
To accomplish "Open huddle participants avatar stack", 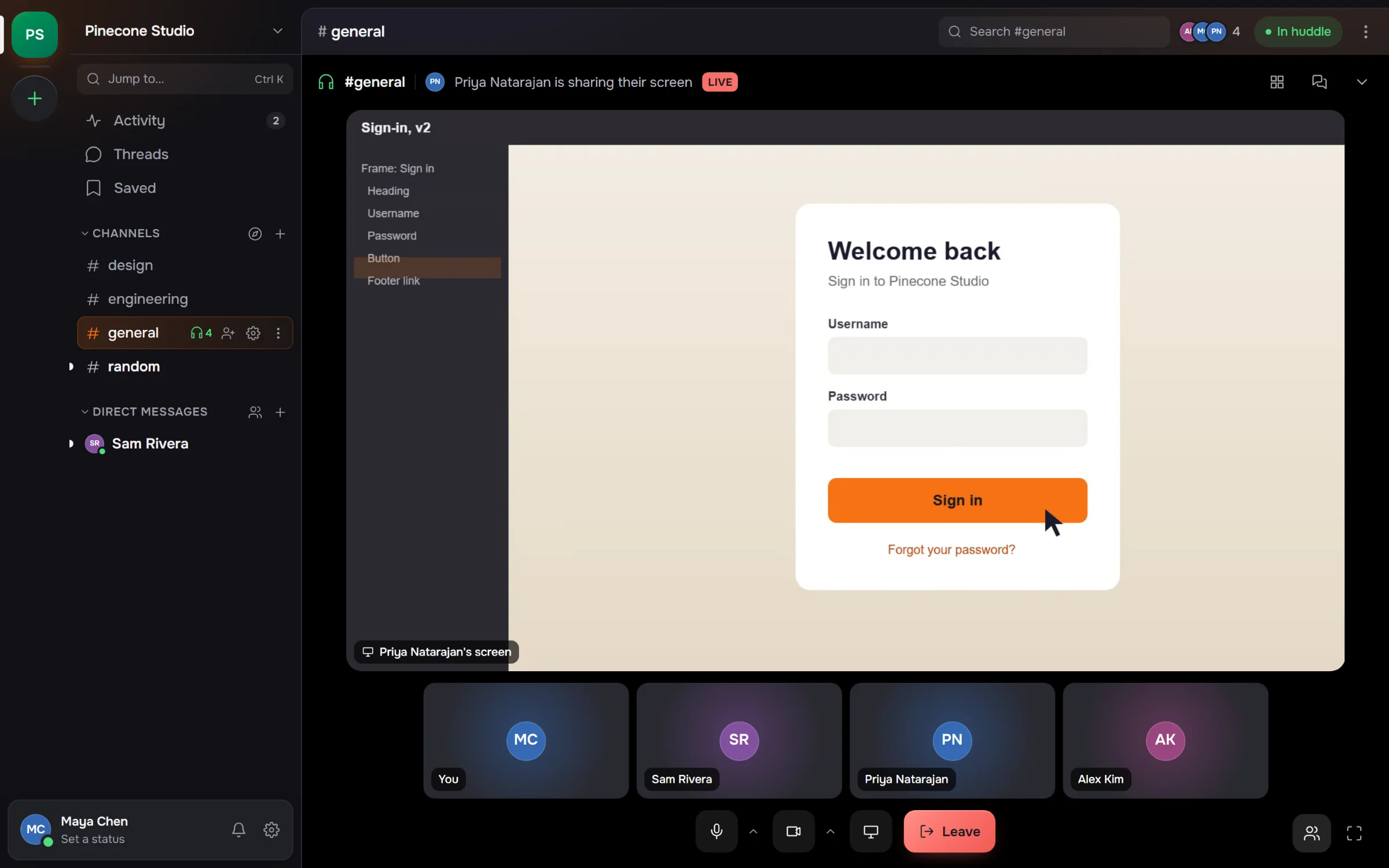I will (1210, 32).
